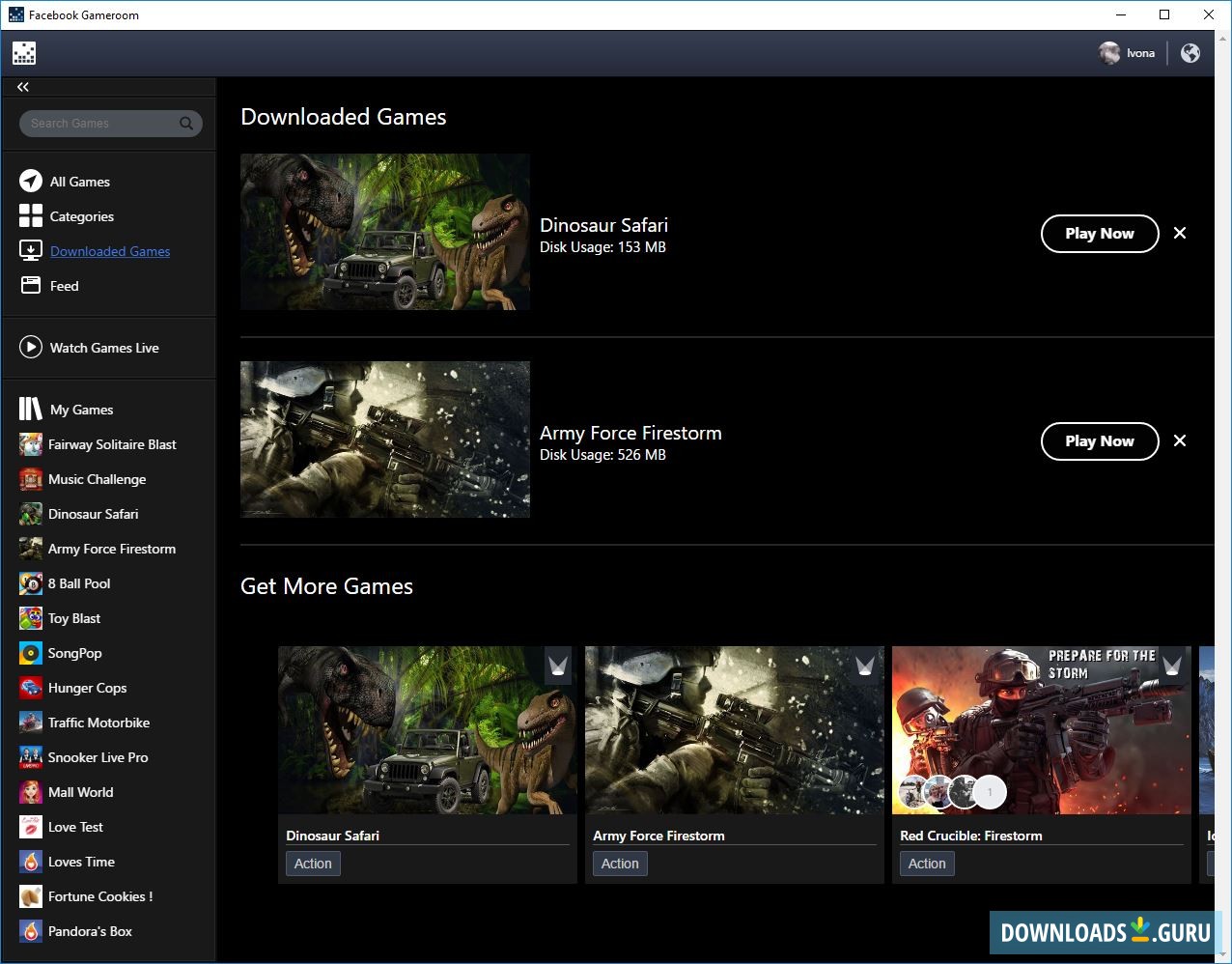
Task: Click Army Force Firestorm sidebar icon
Action: 31,549
